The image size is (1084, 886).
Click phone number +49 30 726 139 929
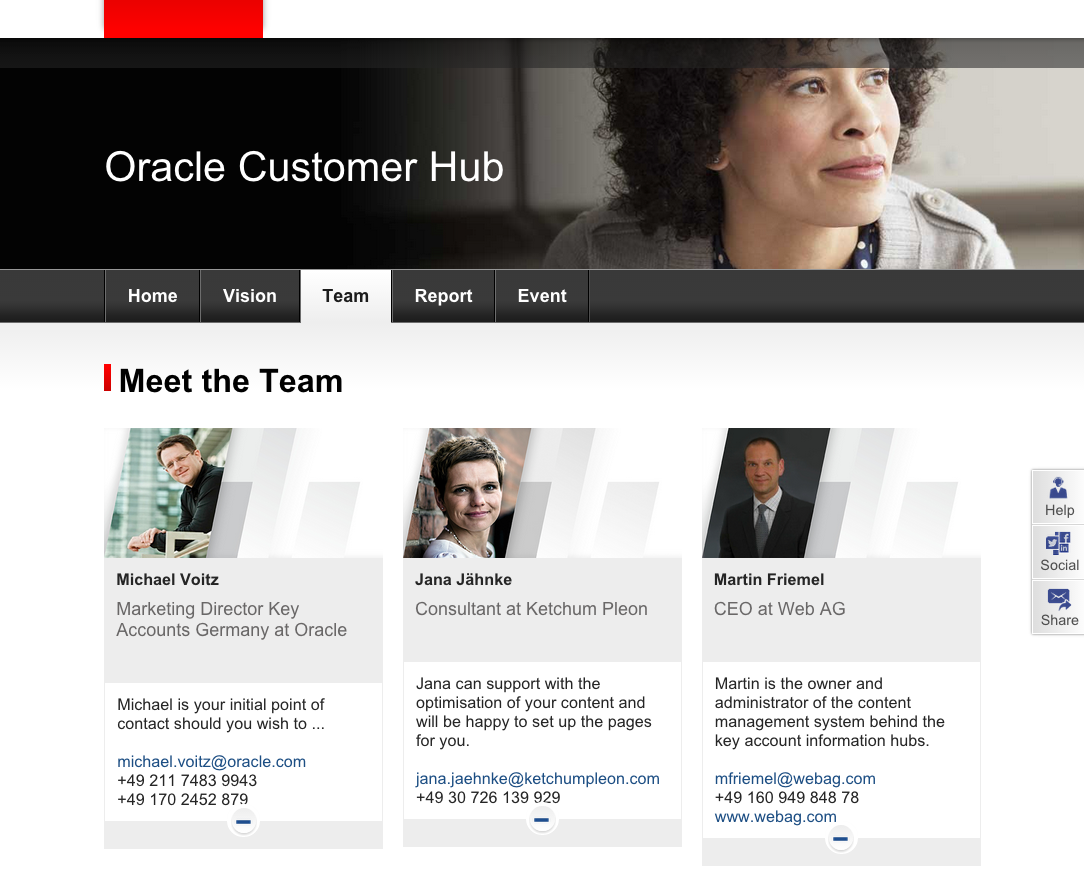tap(488, 798)
